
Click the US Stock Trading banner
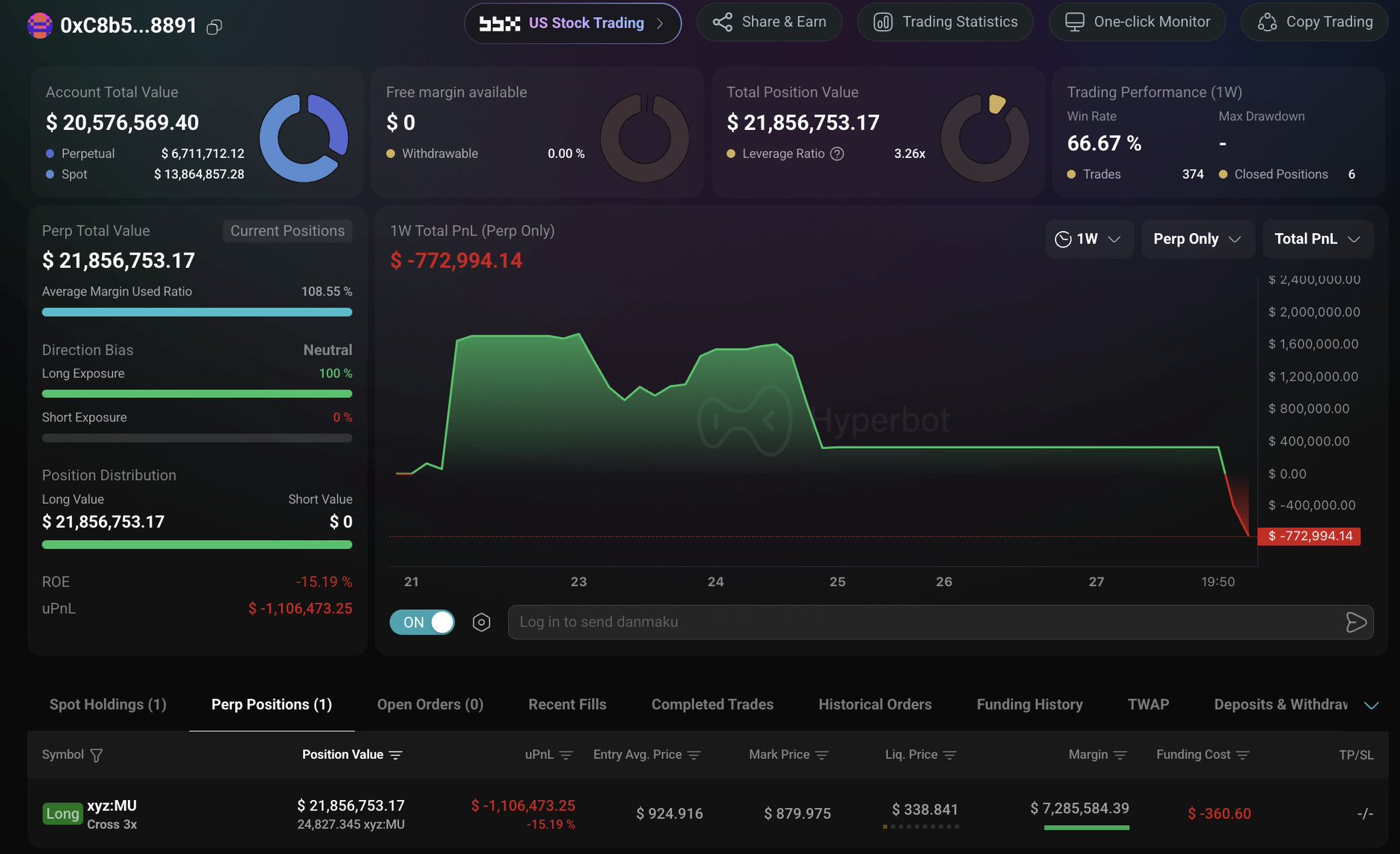tap(573, 23)
